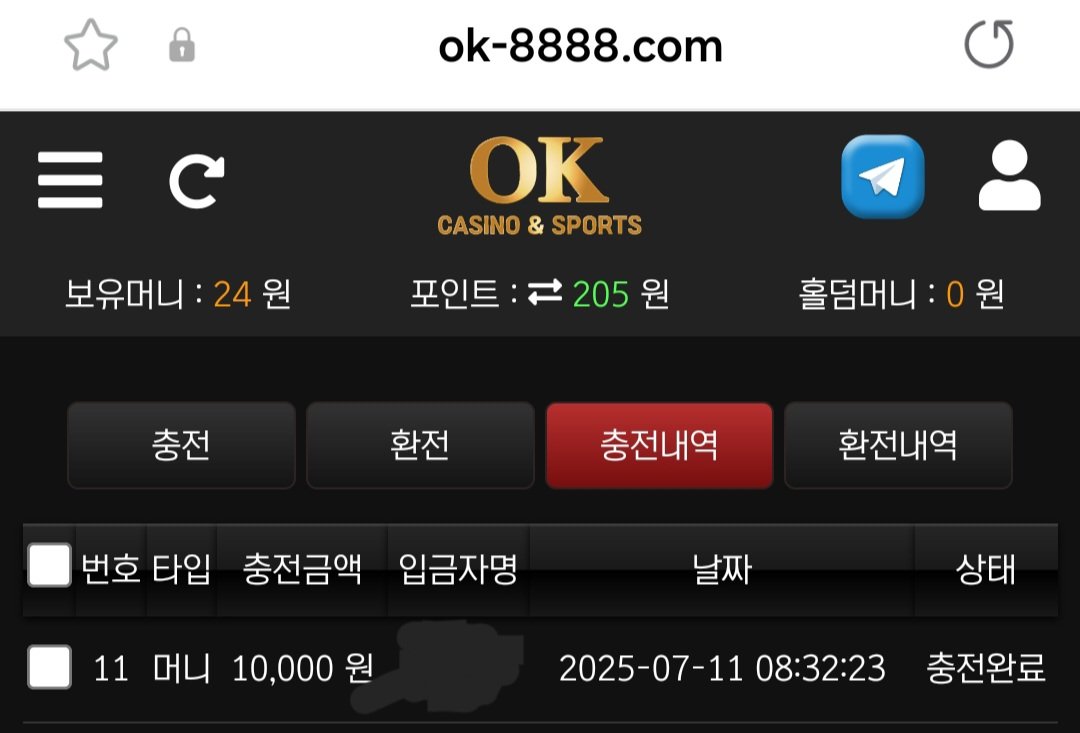Screen dimensions: 1080x733
Task: Switch to the 충전 tab
Action: click(x=181, y=445)
